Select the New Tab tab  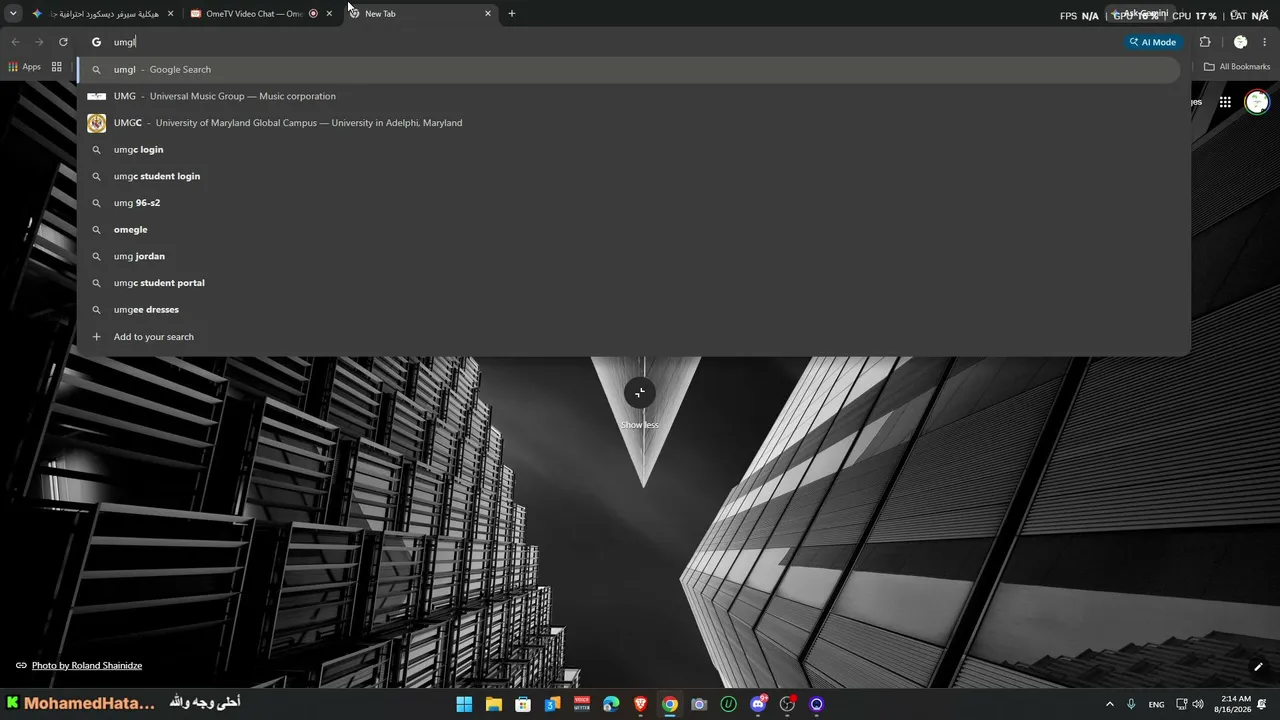pos(421,14)
